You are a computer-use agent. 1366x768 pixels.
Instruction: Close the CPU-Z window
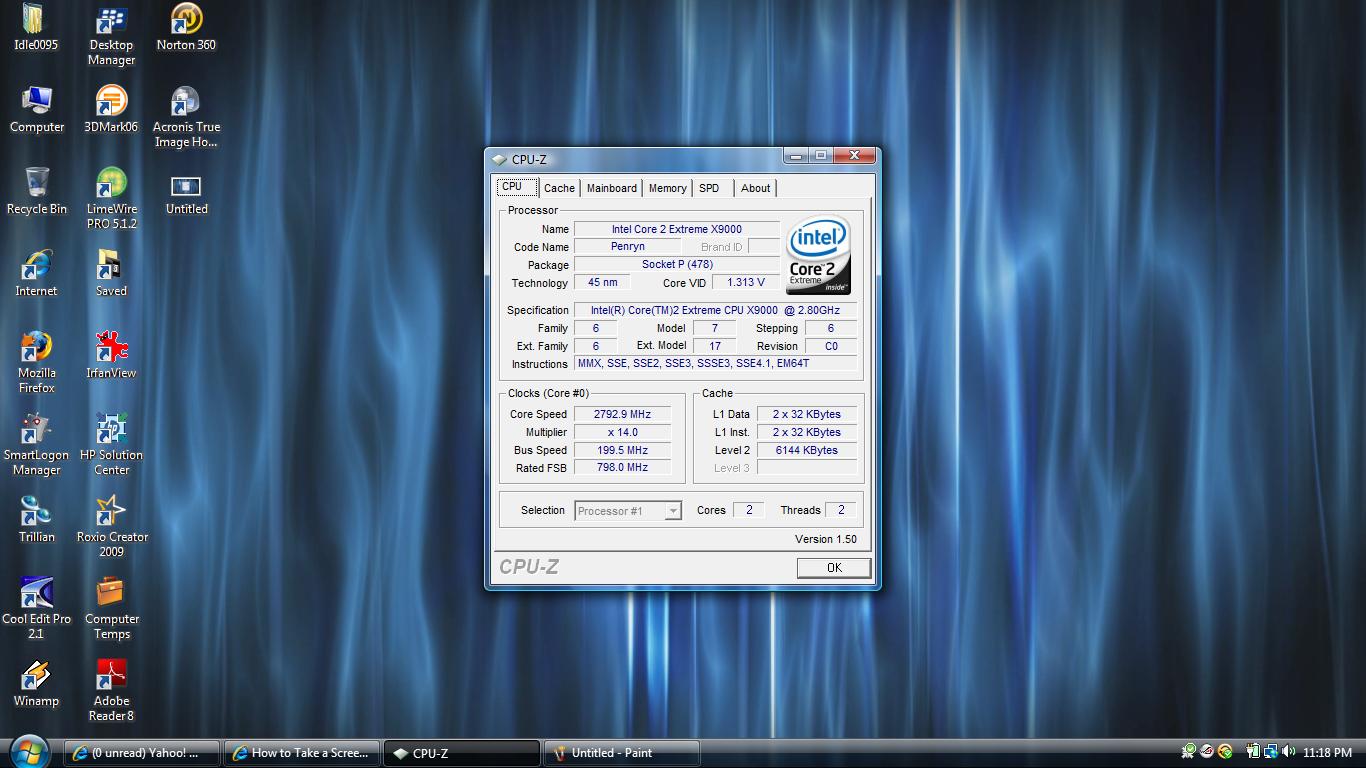[854, 156]
